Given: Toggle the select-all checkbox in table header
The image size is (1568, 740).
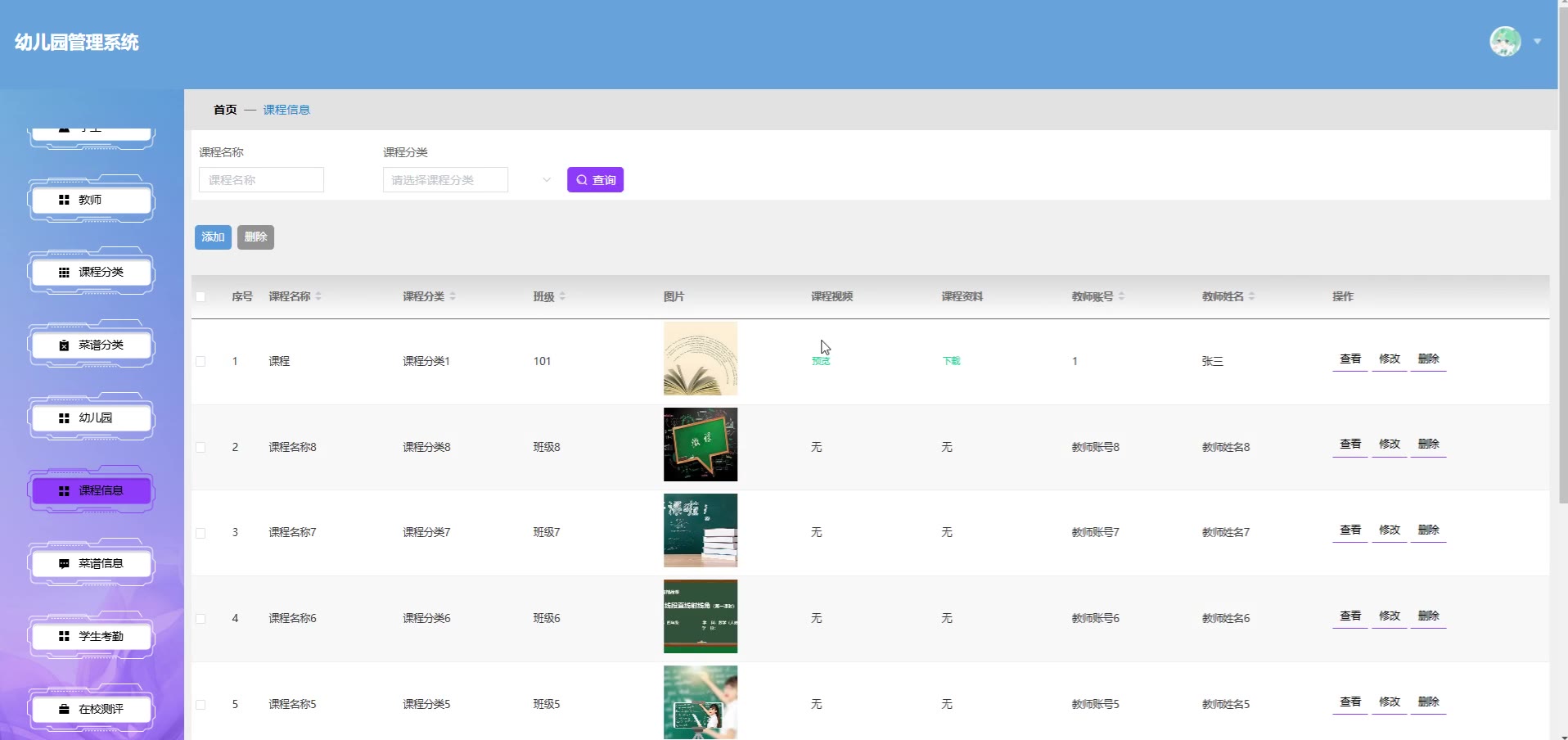Looking at the screenshot, I should coord(201,296).
